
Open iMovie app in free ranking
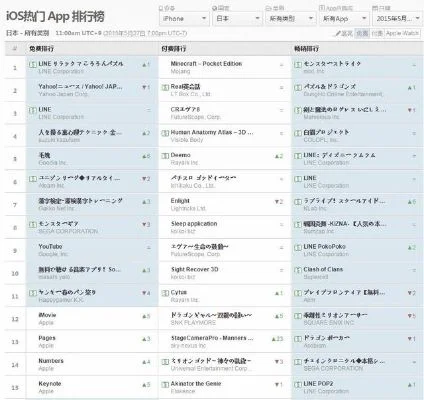pos(47,315)
